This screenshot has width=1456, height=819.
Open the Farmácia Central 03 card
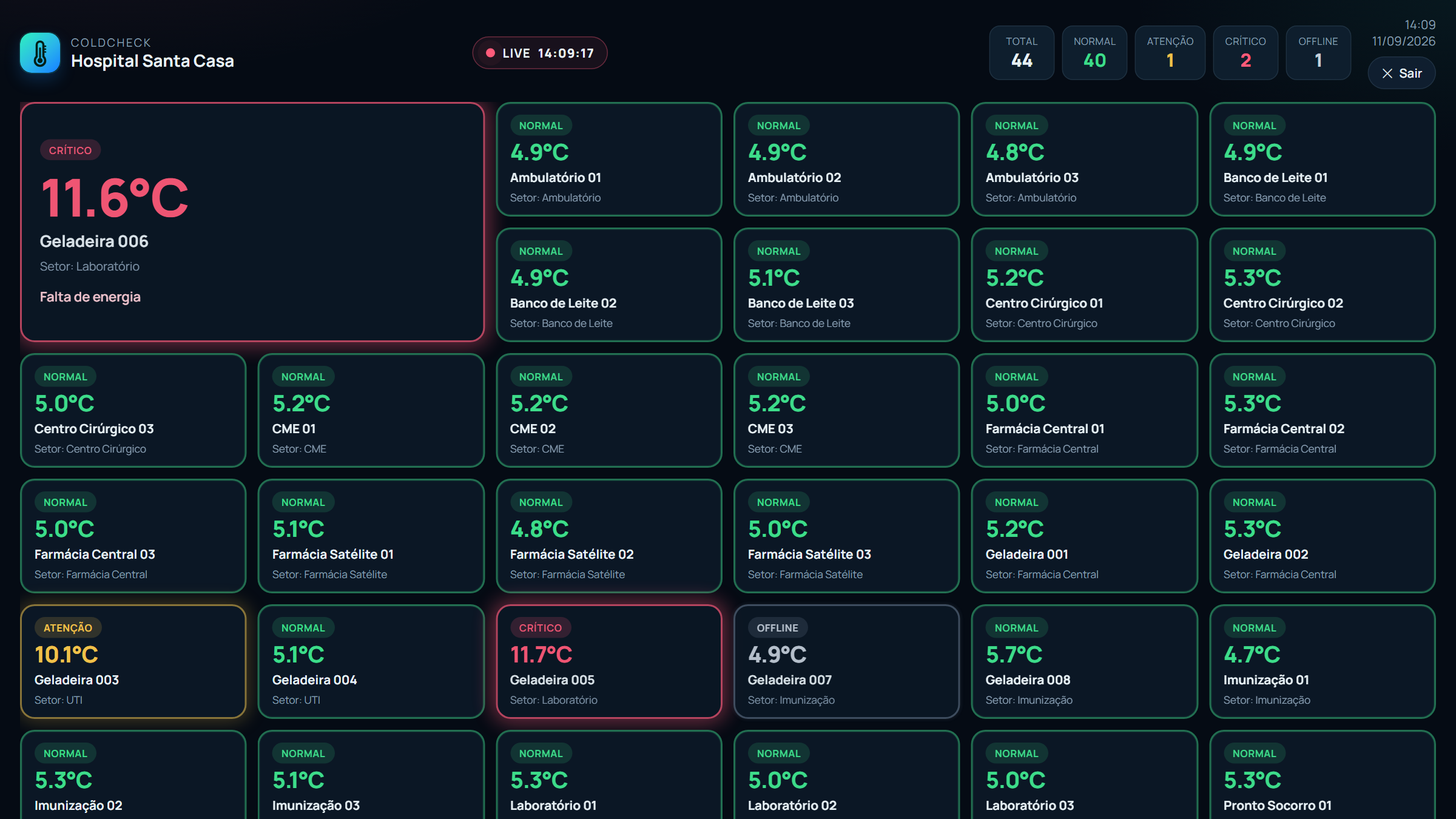(133, 536)
